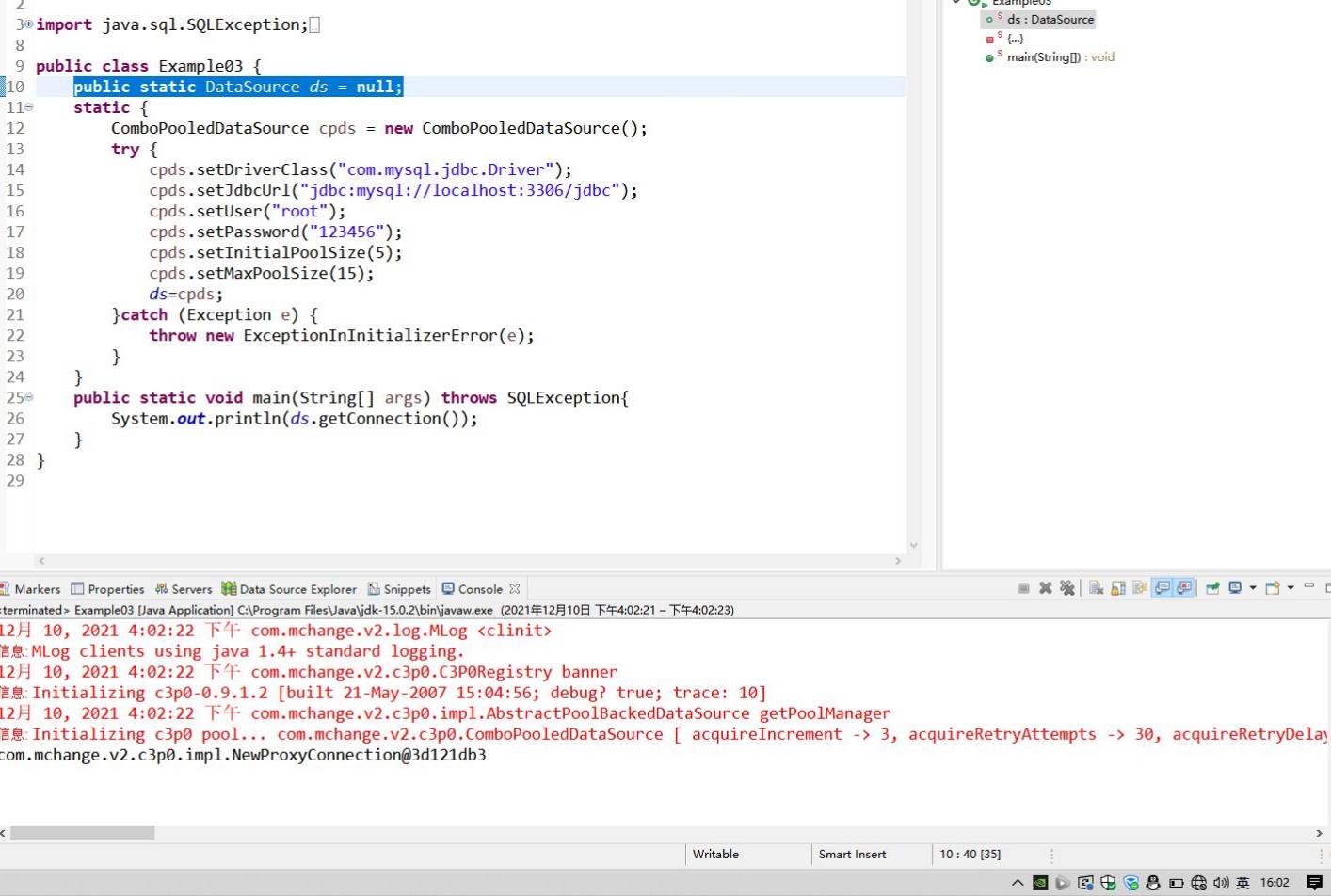The height and width of the screenshot is (896, 1331).
Task: Open the Data Source Explorer tab
Action: 289,589
